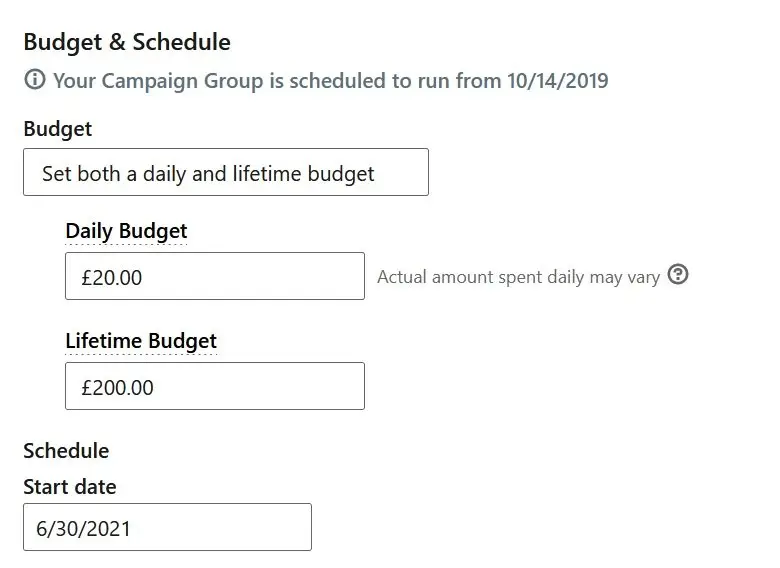Focus the Lifetime Budget input field

[214, 386]
